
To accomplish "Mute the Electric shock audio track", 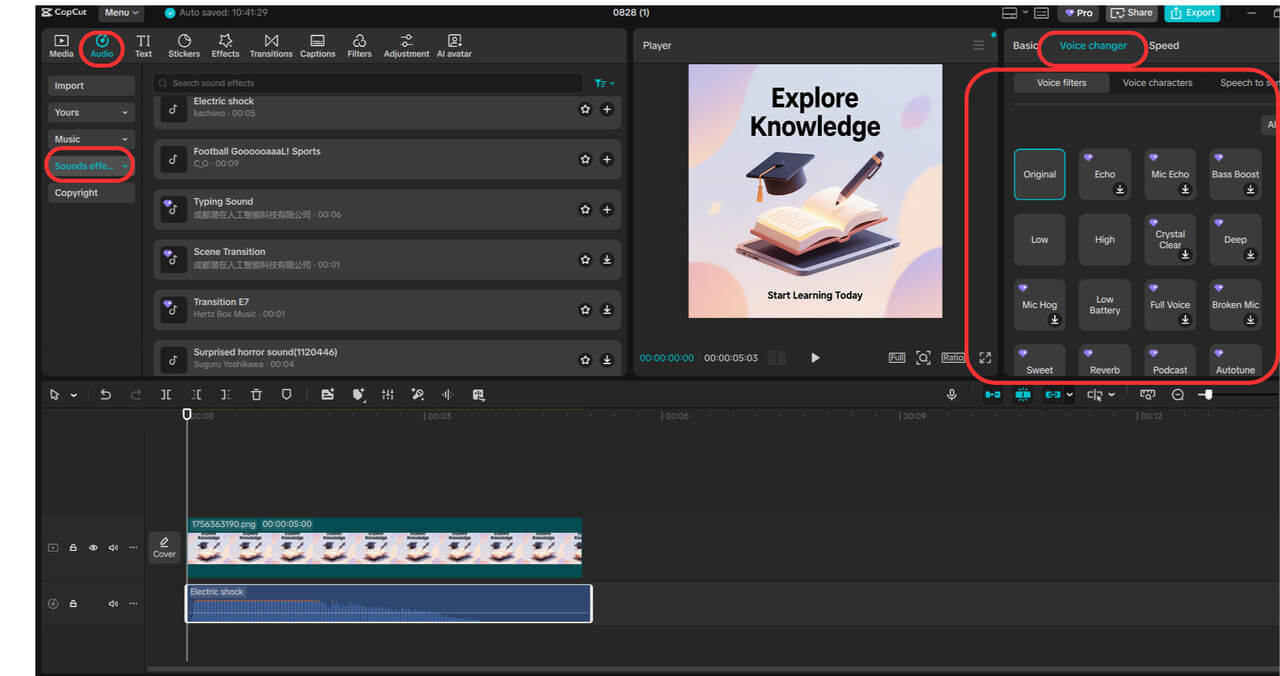I will point(113,603).
